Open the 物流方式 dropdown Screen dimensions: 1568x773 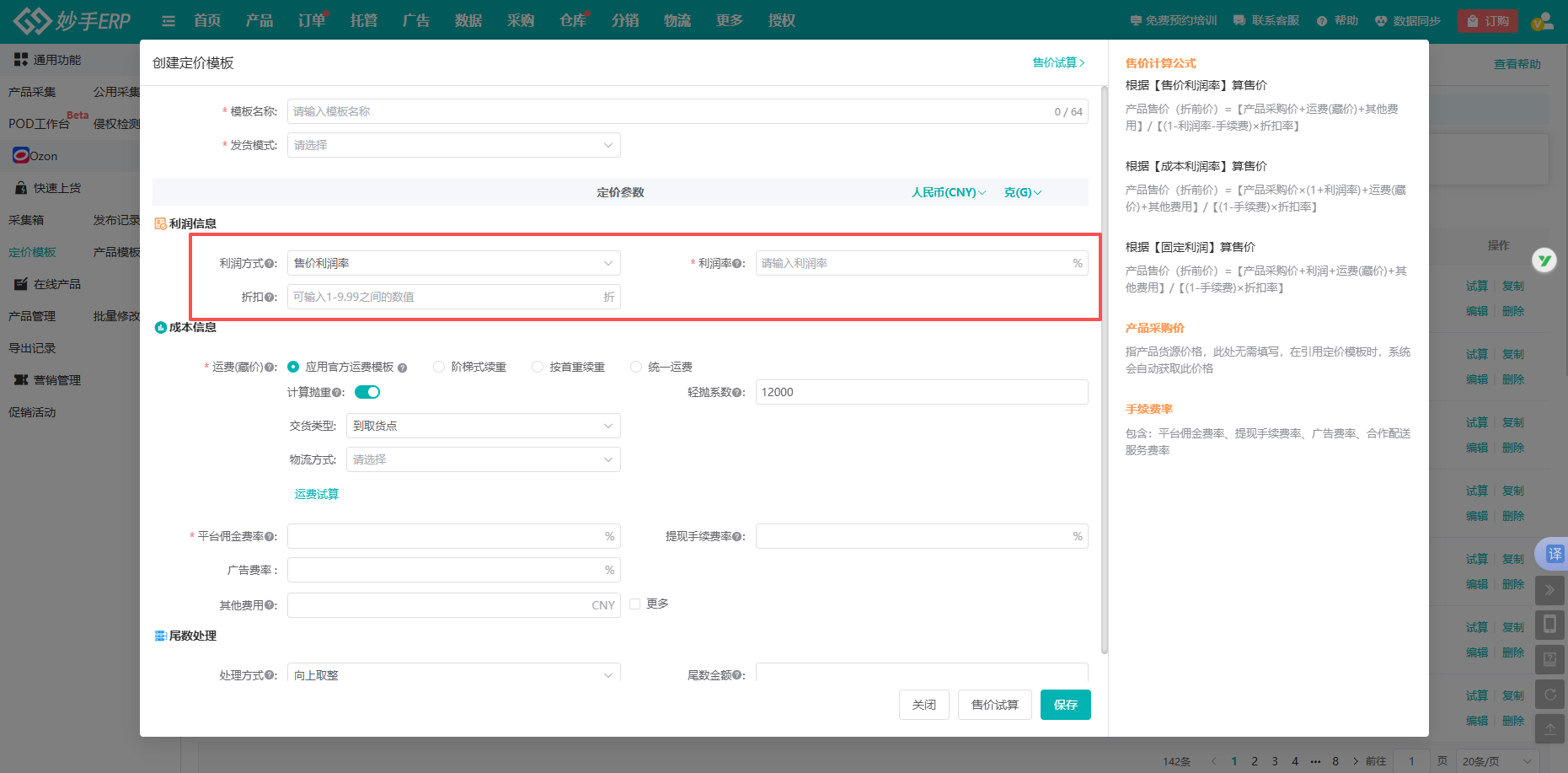coord(483,459)
